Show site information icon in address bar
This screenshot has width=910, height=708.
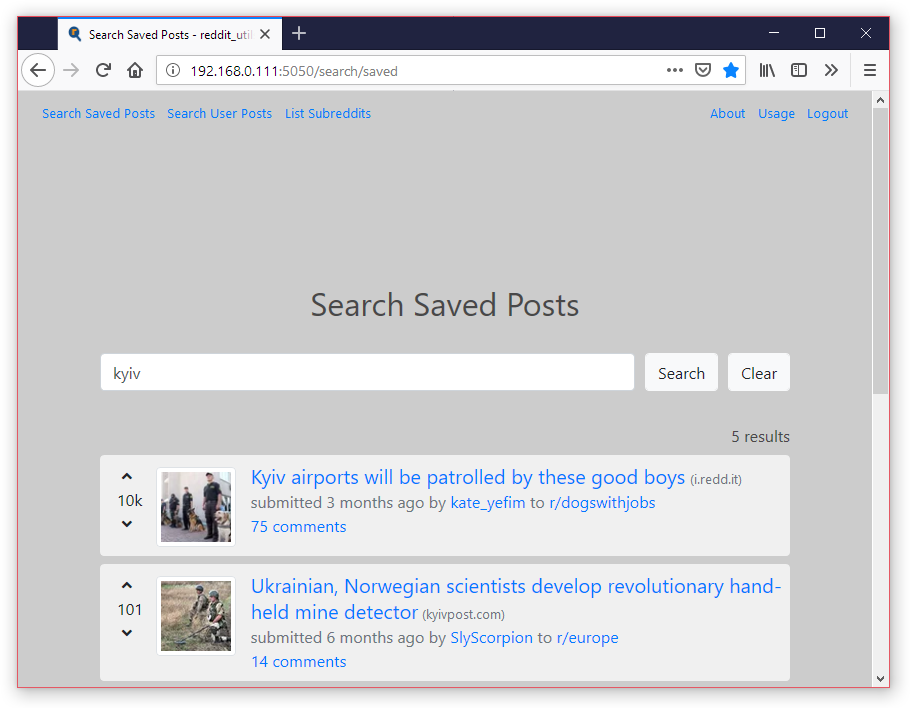pos(173,70)
